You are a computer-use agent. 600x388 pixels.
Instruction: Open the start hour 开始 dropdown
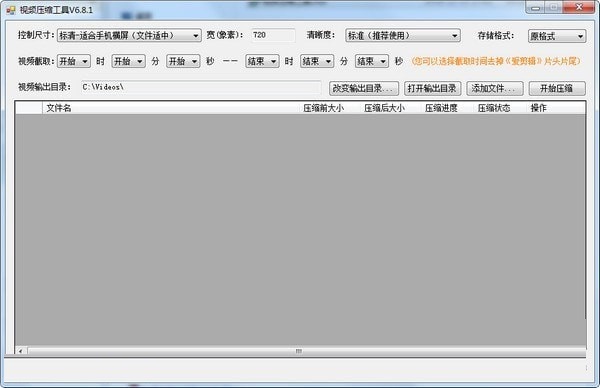coord(74,61)
